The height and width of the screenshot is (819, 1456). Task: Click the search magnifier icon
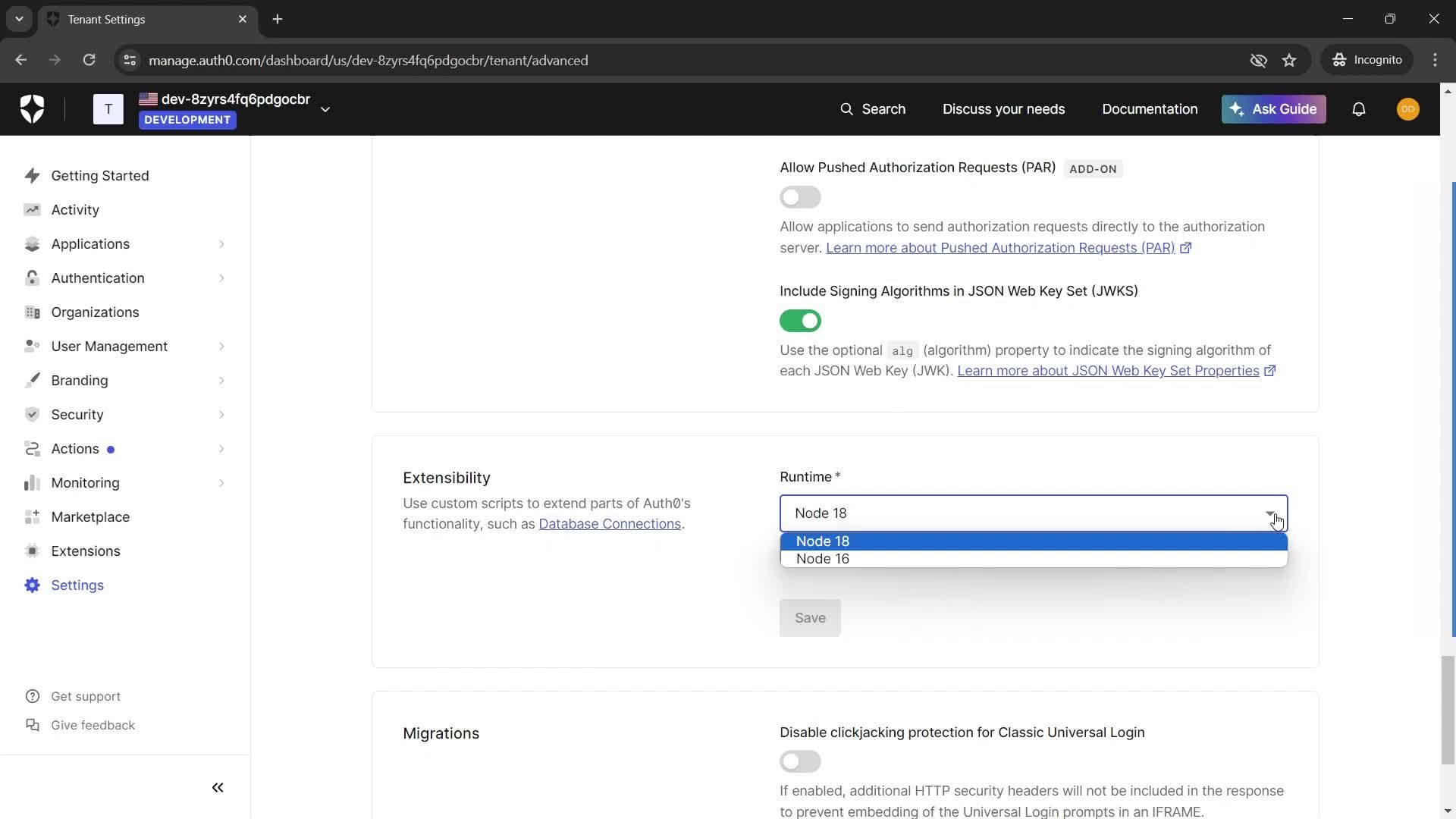click(846, 109)
